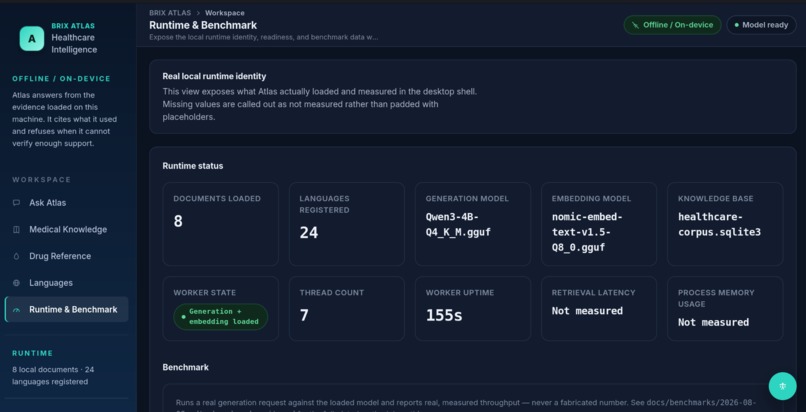Click the Languages globe icon
This screenshot has height=412, width=806.
16,283
